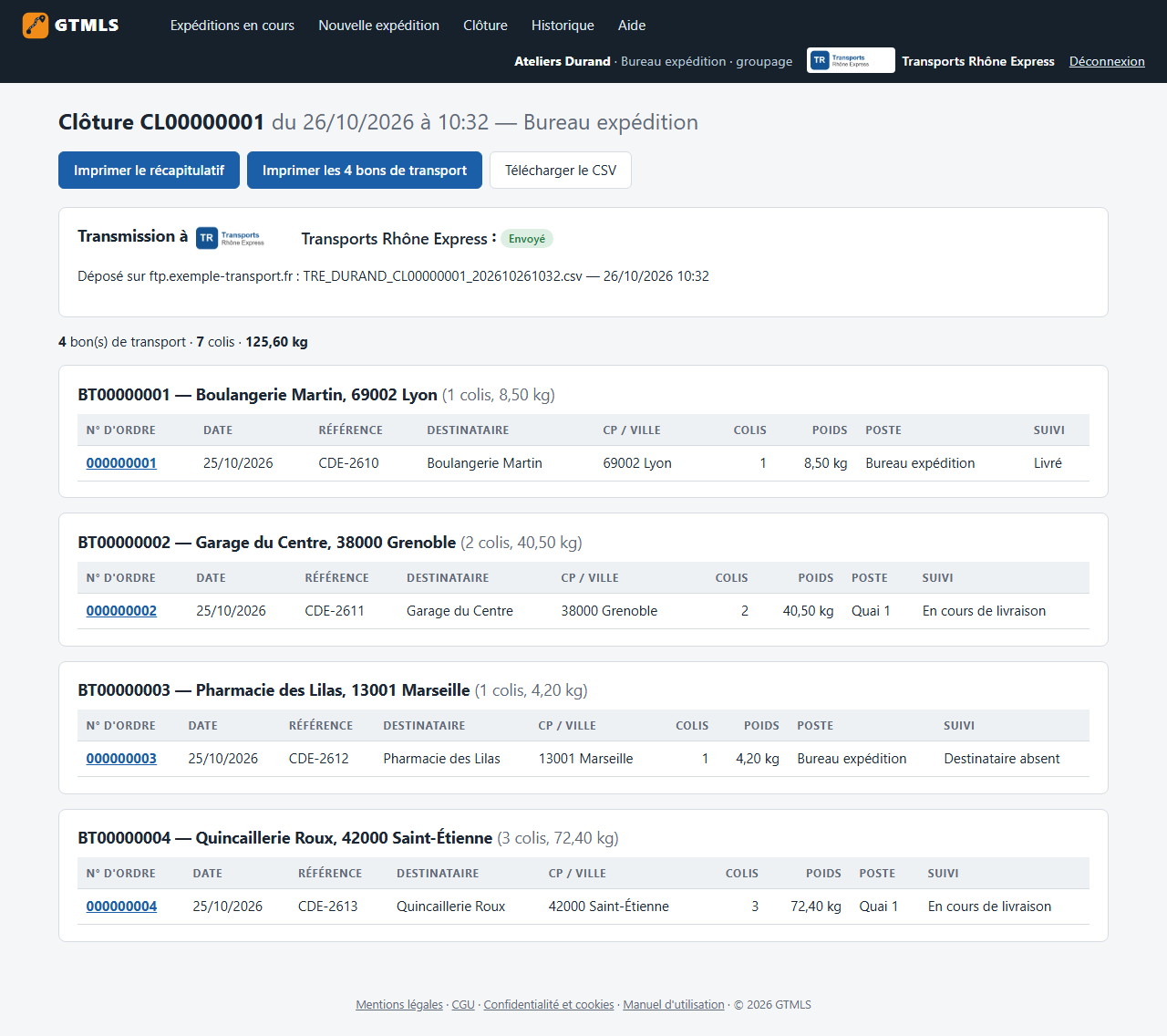Screen dimensions: 1167x1036
Task: Click the 'Livré' tracking status
Action: tap(1048, 463)
